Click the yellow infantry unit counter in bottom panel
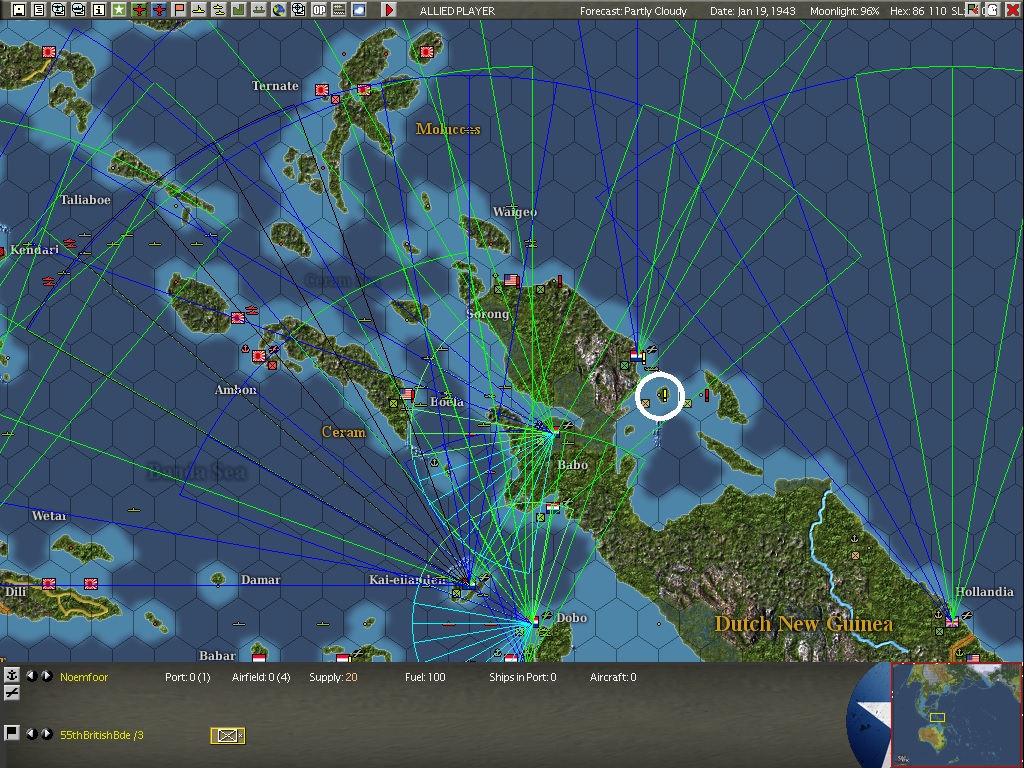The width and height of the screenshot is (1024, 768). [227, 735]
